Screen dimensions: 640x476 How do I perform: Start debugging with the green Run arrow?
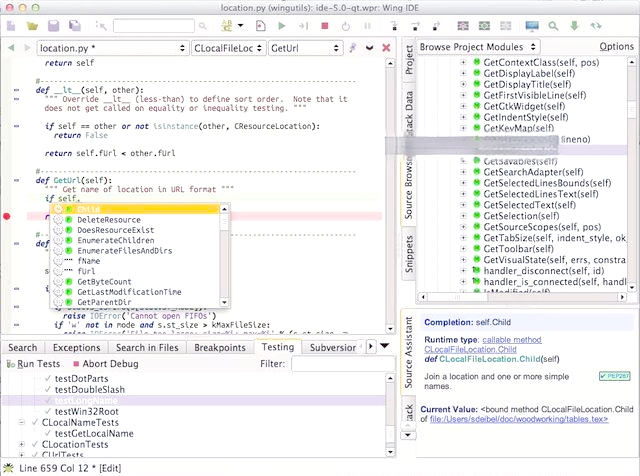tap(282, 26)
